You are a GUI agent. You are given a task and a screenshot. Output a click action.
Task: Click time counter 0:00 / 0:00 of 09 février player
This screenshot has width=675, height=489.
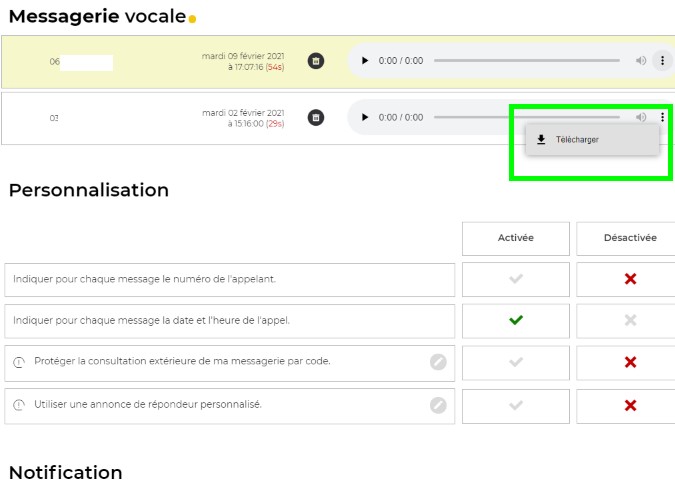point(401,61)
